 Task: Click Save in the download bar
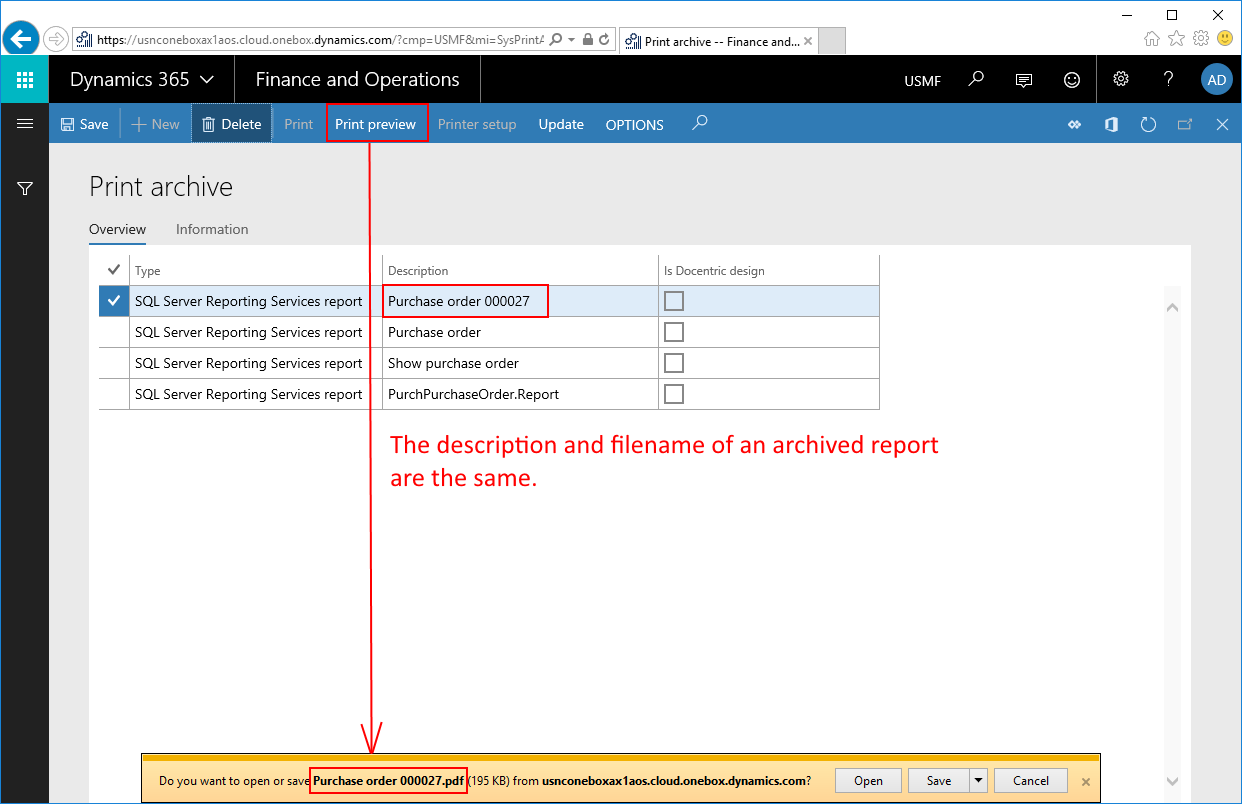pyautogui.click(x=939, y=781)
